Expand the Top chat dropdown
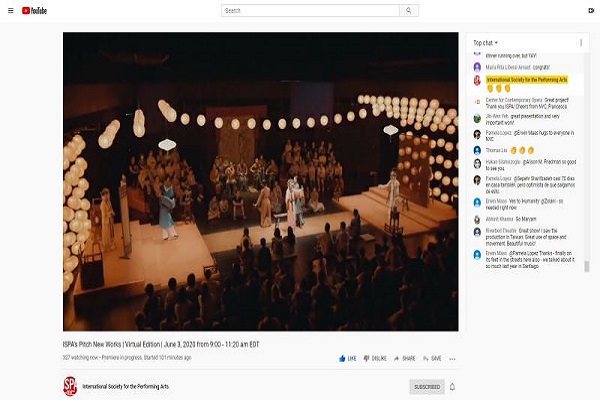 tap(486, 43)
